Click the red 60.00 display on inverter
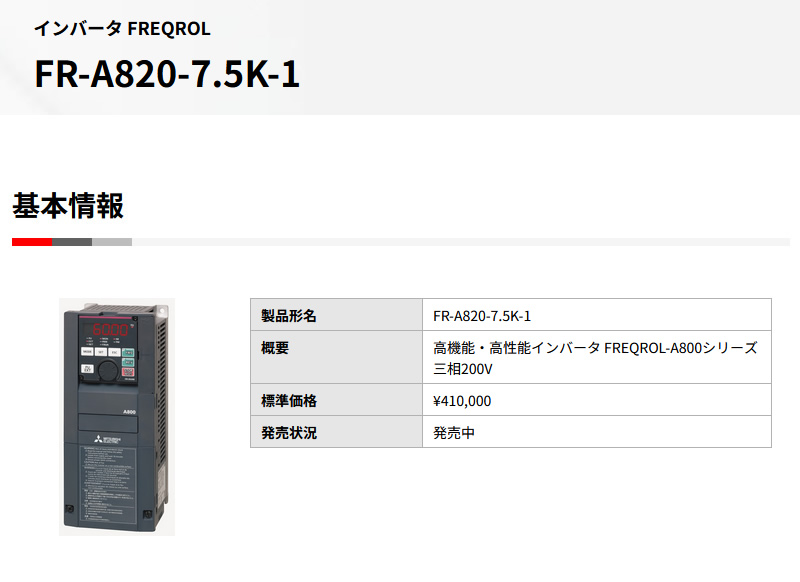The image size is (800, 582). [x=110, y=330]
